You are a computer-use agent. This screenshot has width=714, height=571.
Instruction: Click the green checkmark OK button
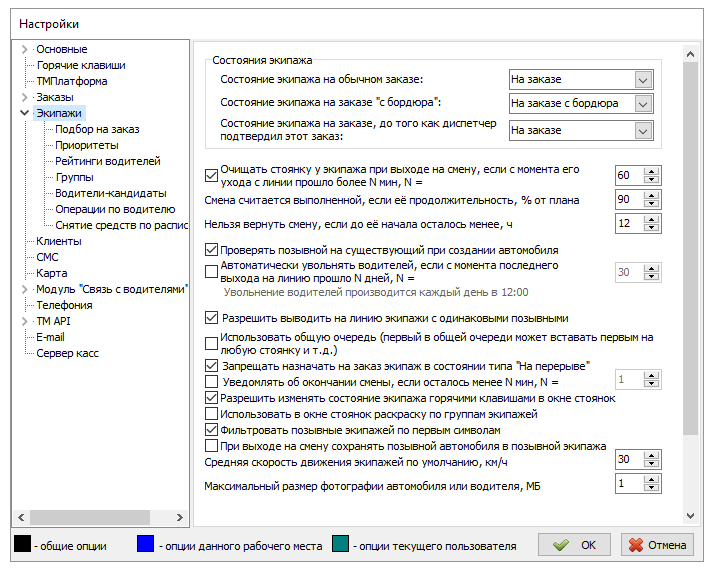574,545
